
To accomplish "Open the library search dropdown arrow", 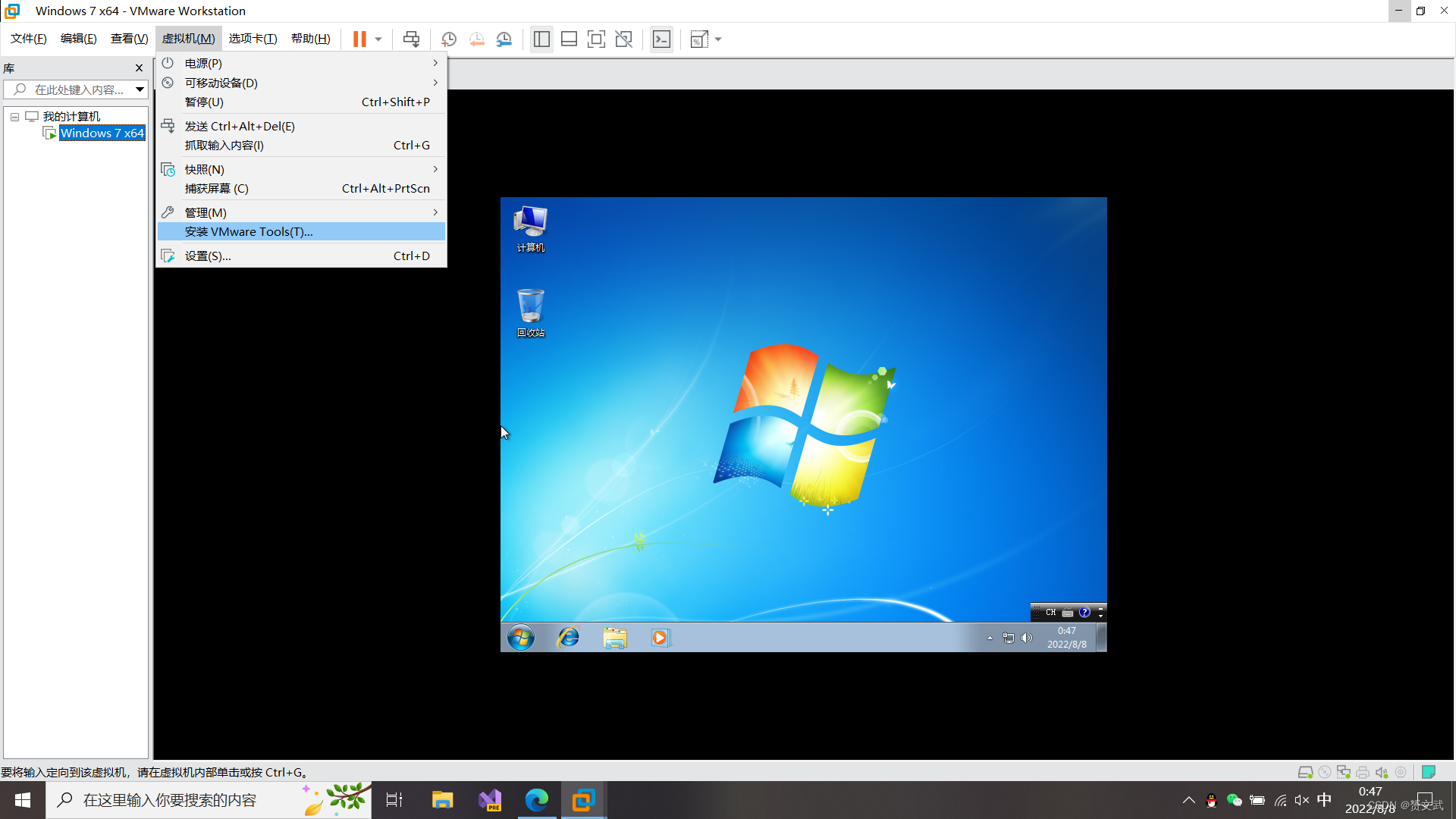I will point(140,89).
